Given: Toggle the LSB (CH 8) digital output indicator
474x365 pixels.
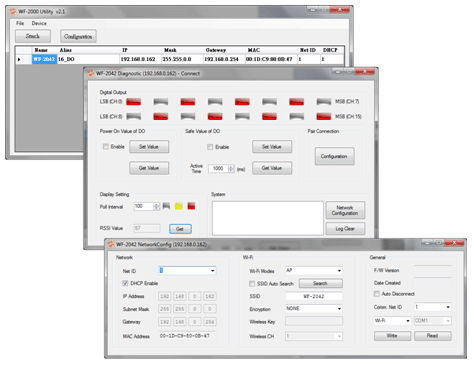Looking at the screenshot, I should point(133,116).
